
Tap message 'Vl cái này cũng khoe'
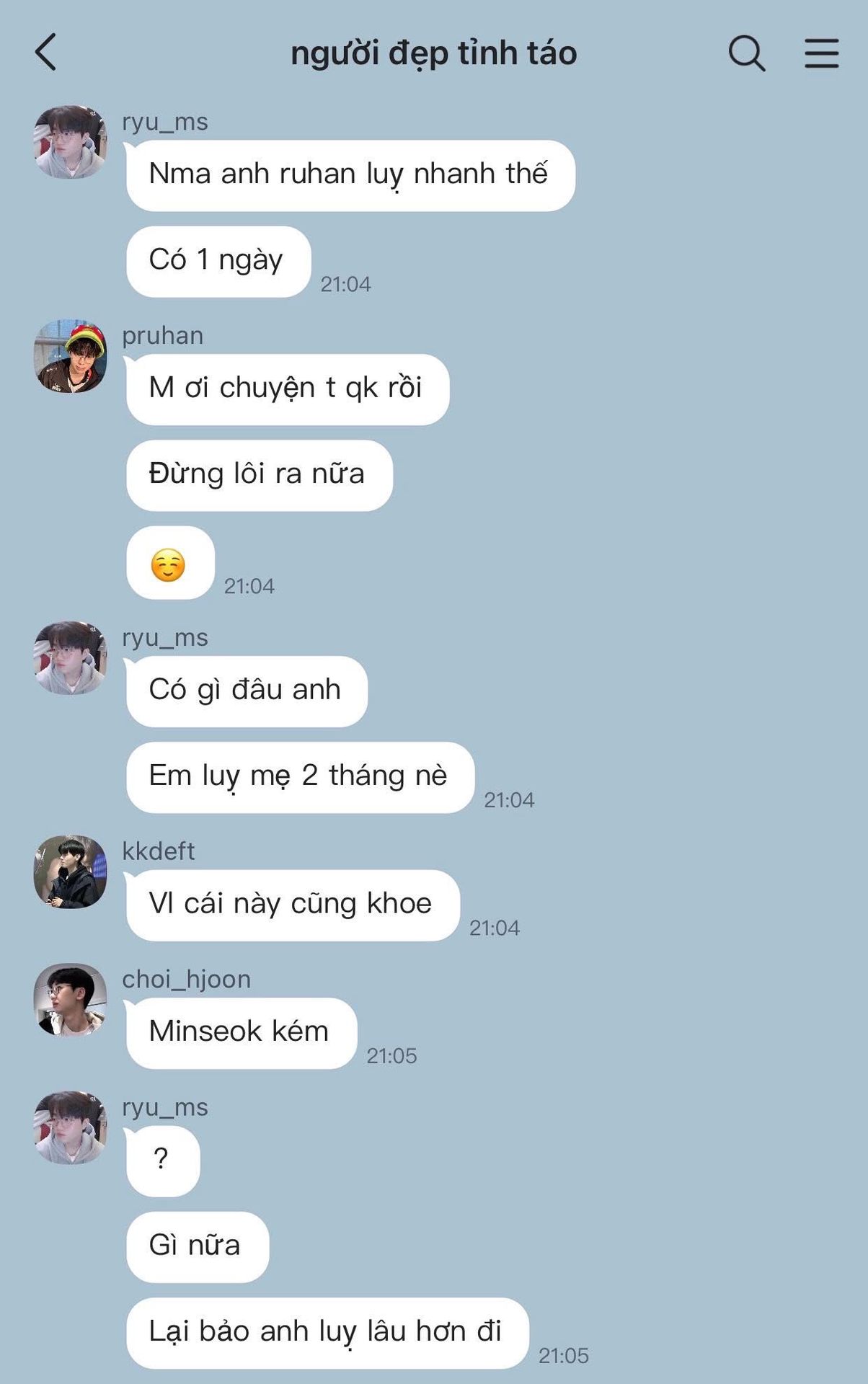[x=293, y=905]
